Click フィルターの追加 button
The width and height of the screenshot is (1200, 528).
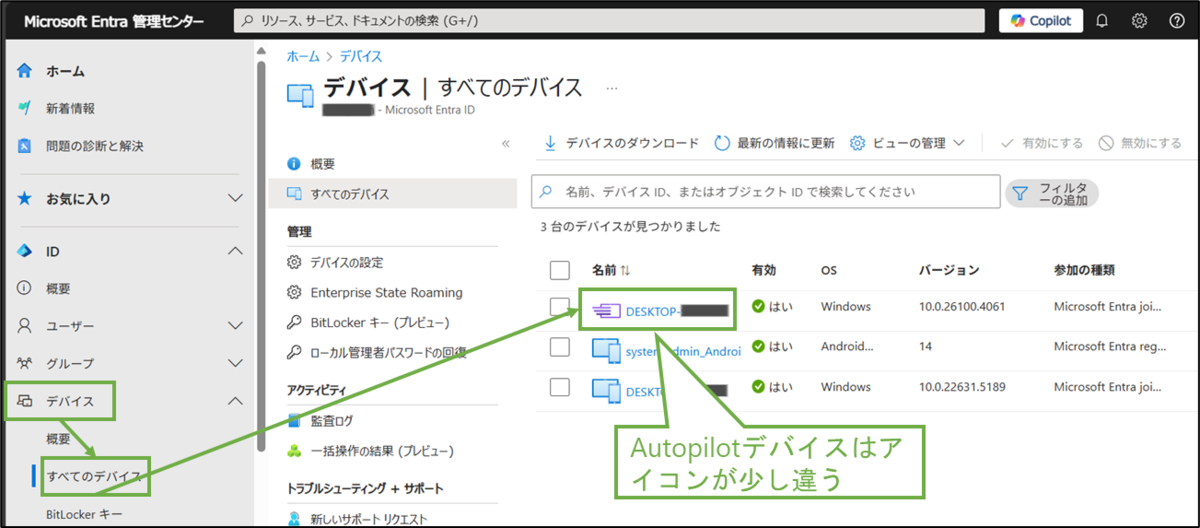click(x=1052, y=193)
